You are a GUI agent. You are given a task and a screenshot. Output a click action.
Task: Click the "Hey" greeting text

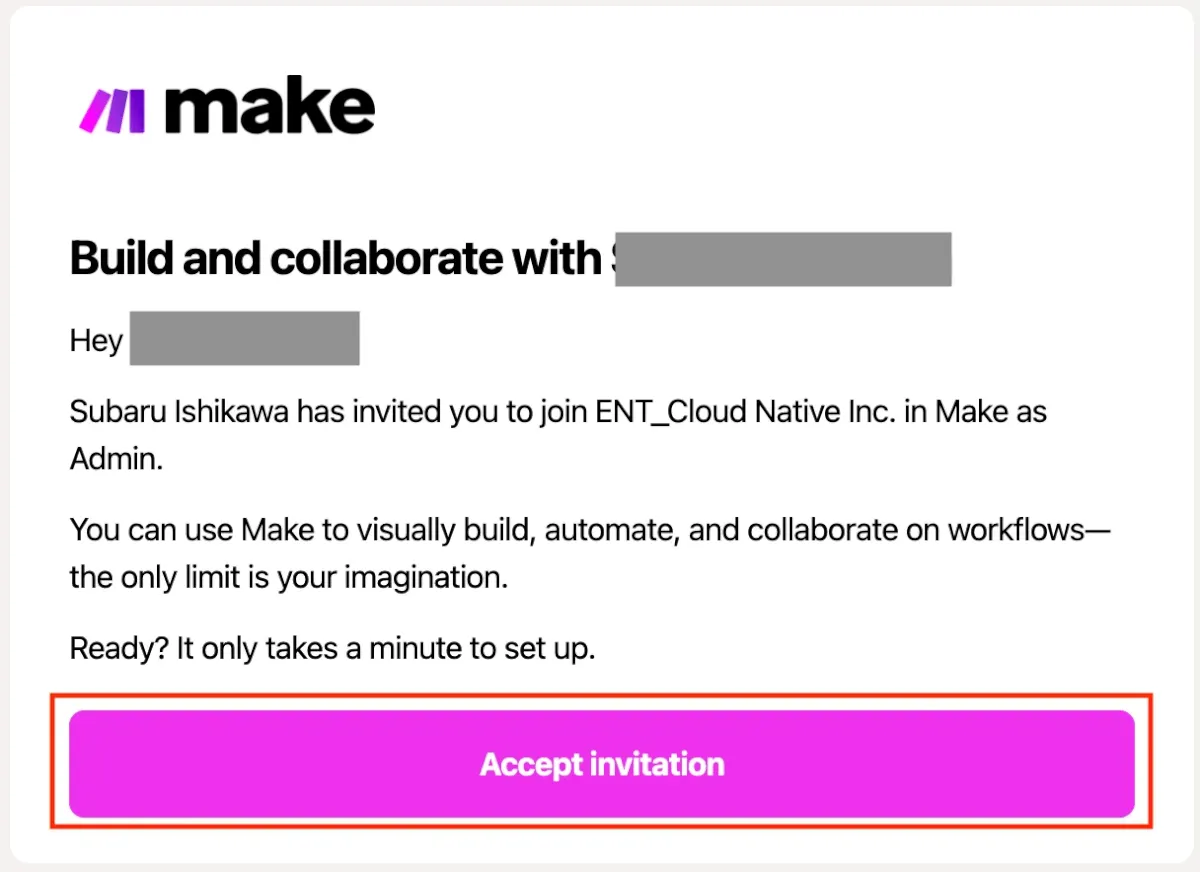coord(96,341)
